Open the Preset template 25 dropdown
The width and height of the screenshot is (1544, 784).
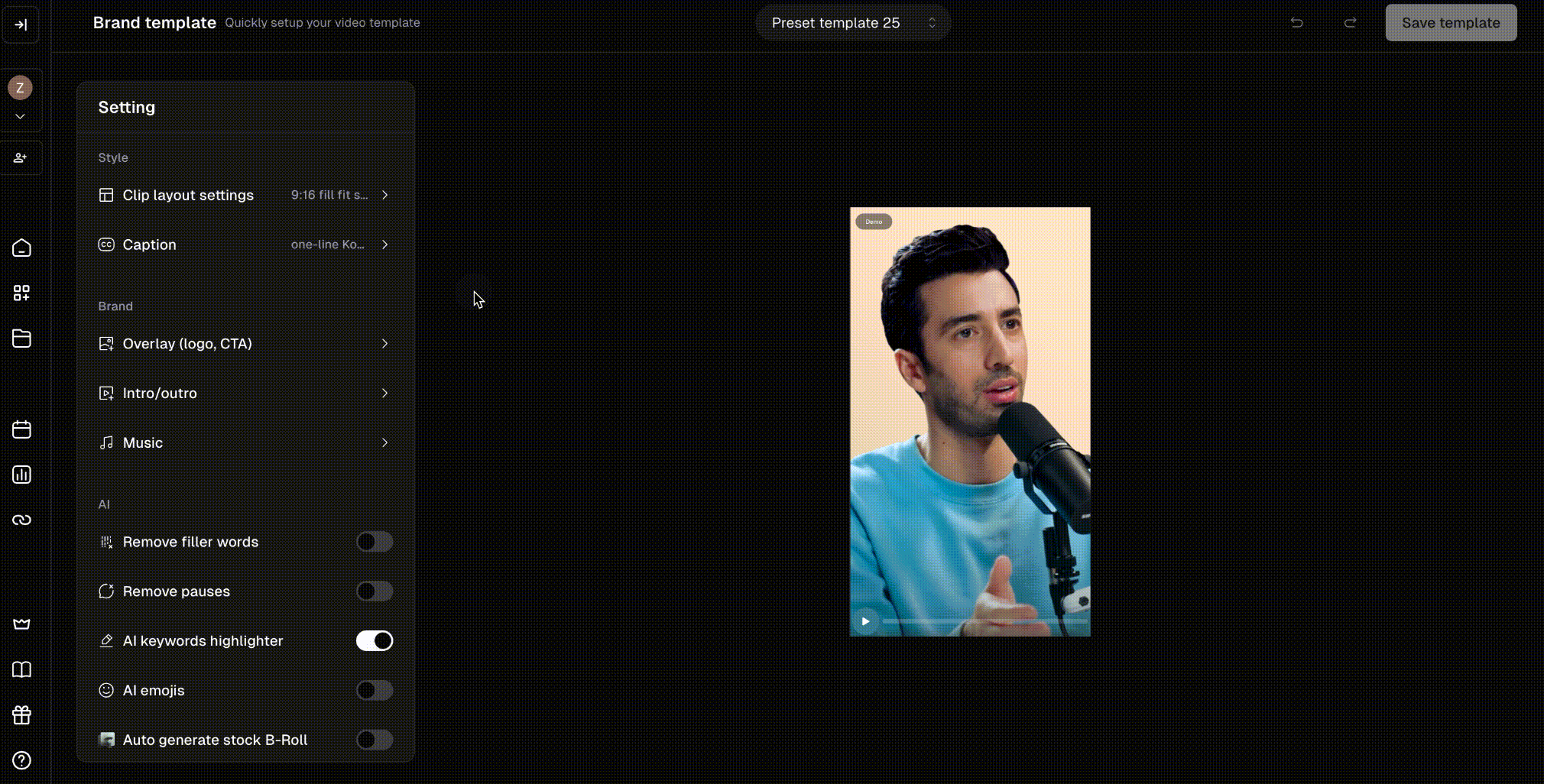click(853, 23)
